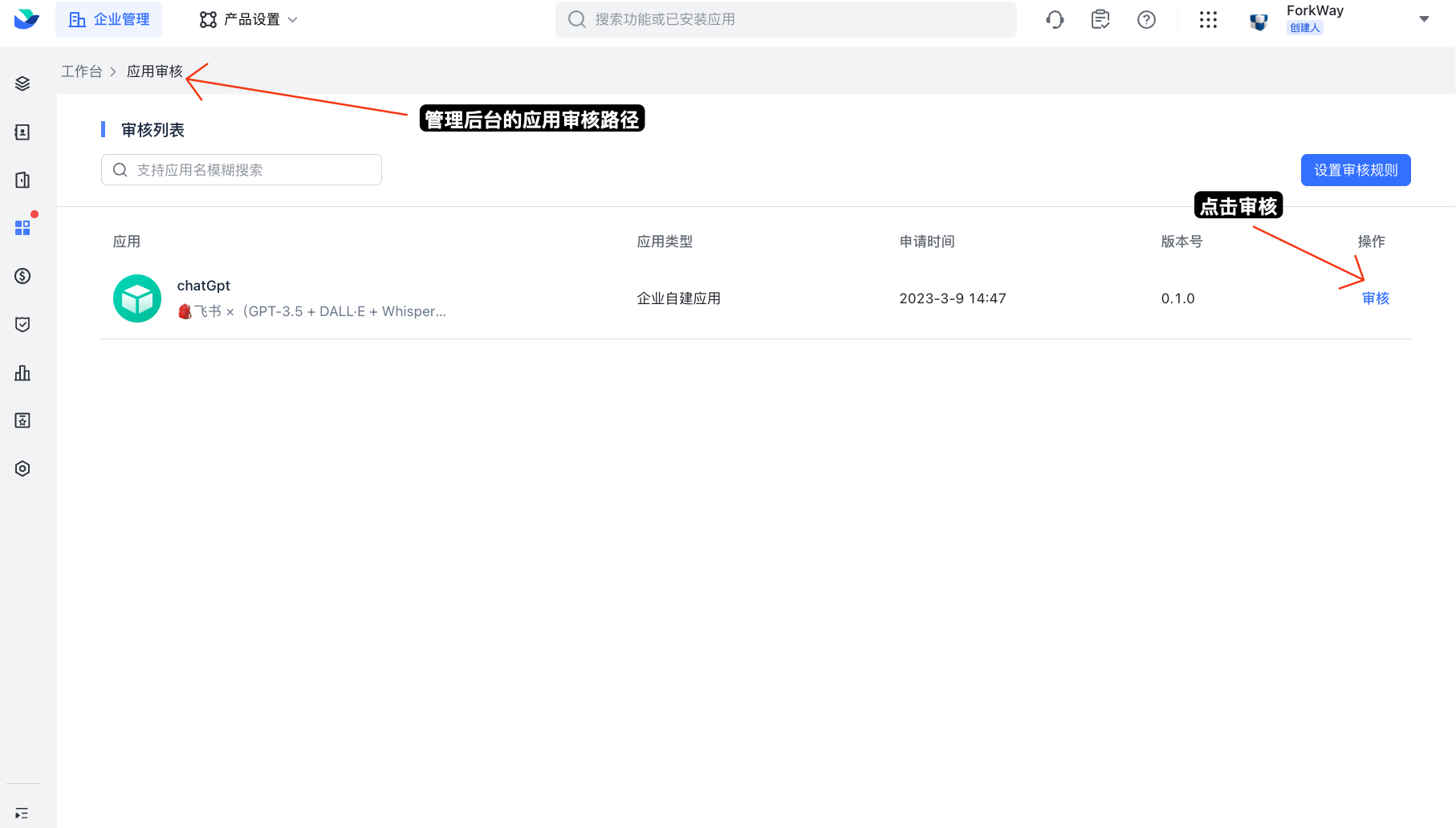Open the task clipboard icon in header
Image resolution: width=1456 pixels, height=828 pixels.
pos(1100,19)
